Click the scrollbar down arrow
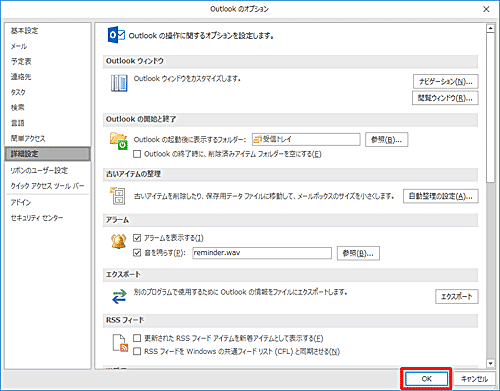Image resolution: width=500 pixels, height=391 pixels. point(490,363)
